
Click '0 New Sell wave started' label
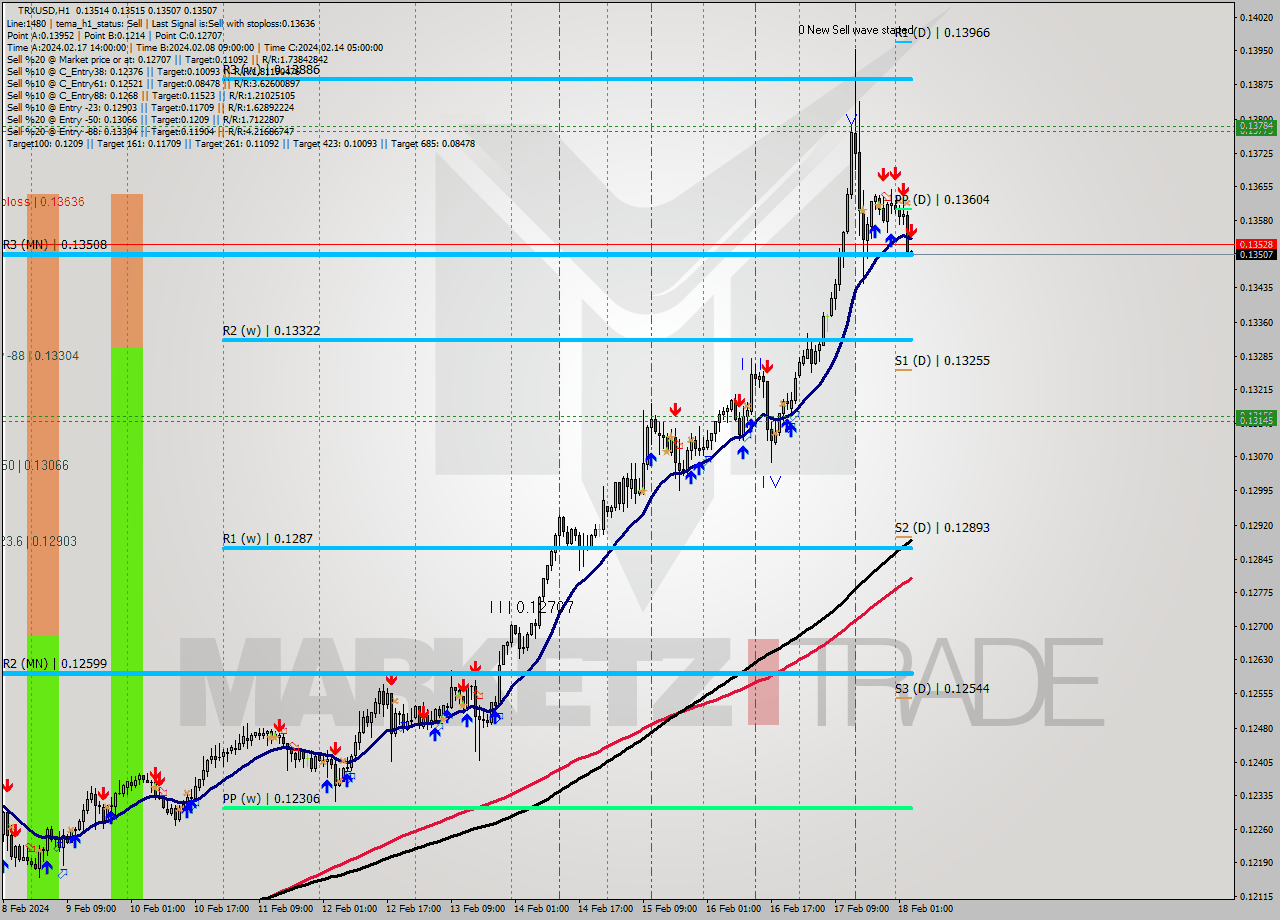point(856,30)
